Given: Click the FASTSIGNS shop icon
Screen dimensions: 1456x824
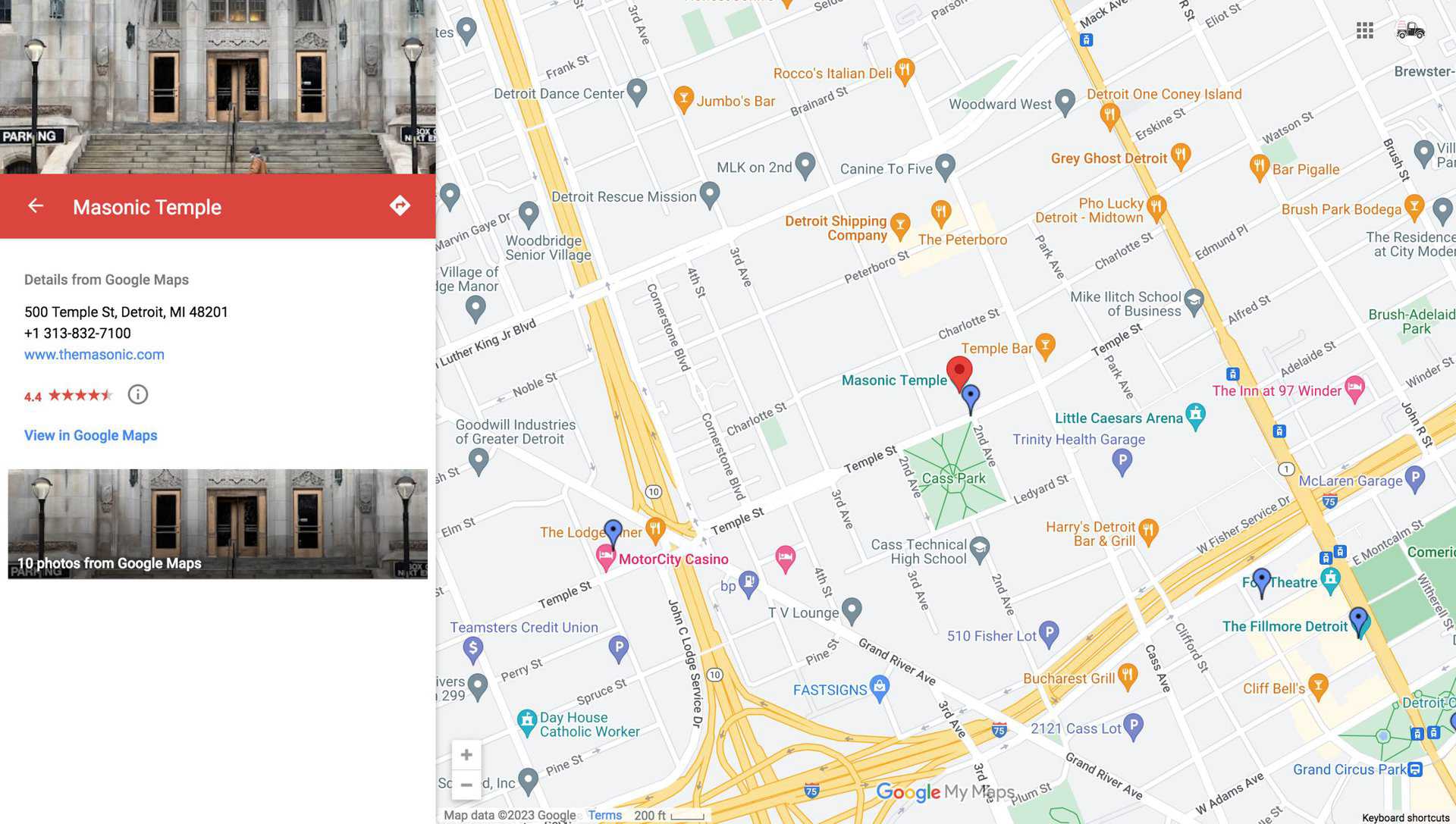Looking at the screenshot, I should (x=880, y=688).
